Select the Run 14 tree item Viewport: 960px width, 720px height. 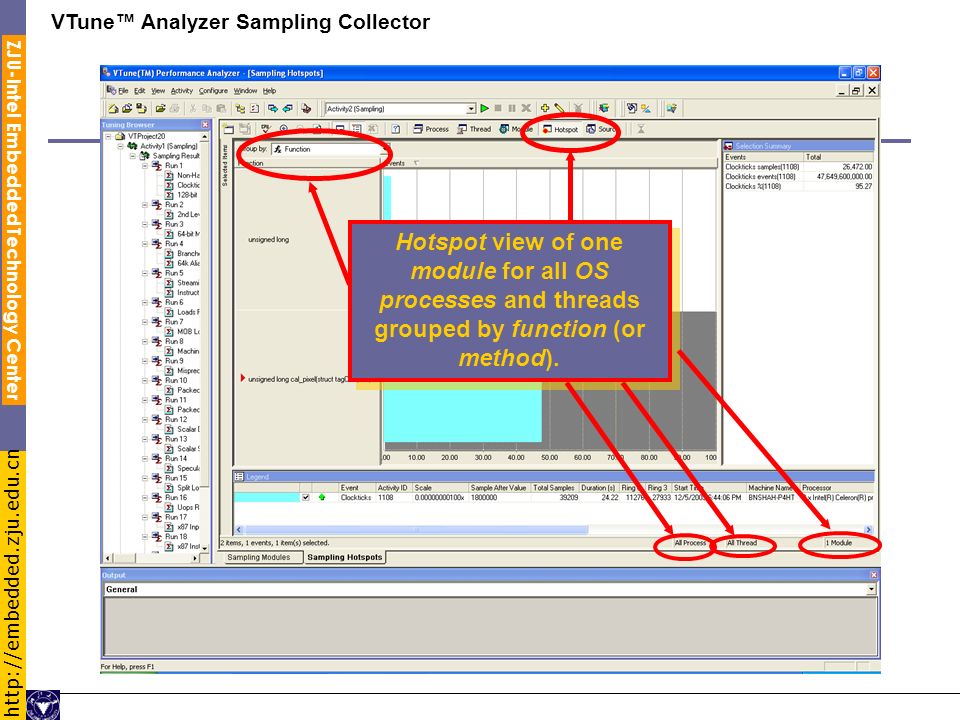(176, 458)
